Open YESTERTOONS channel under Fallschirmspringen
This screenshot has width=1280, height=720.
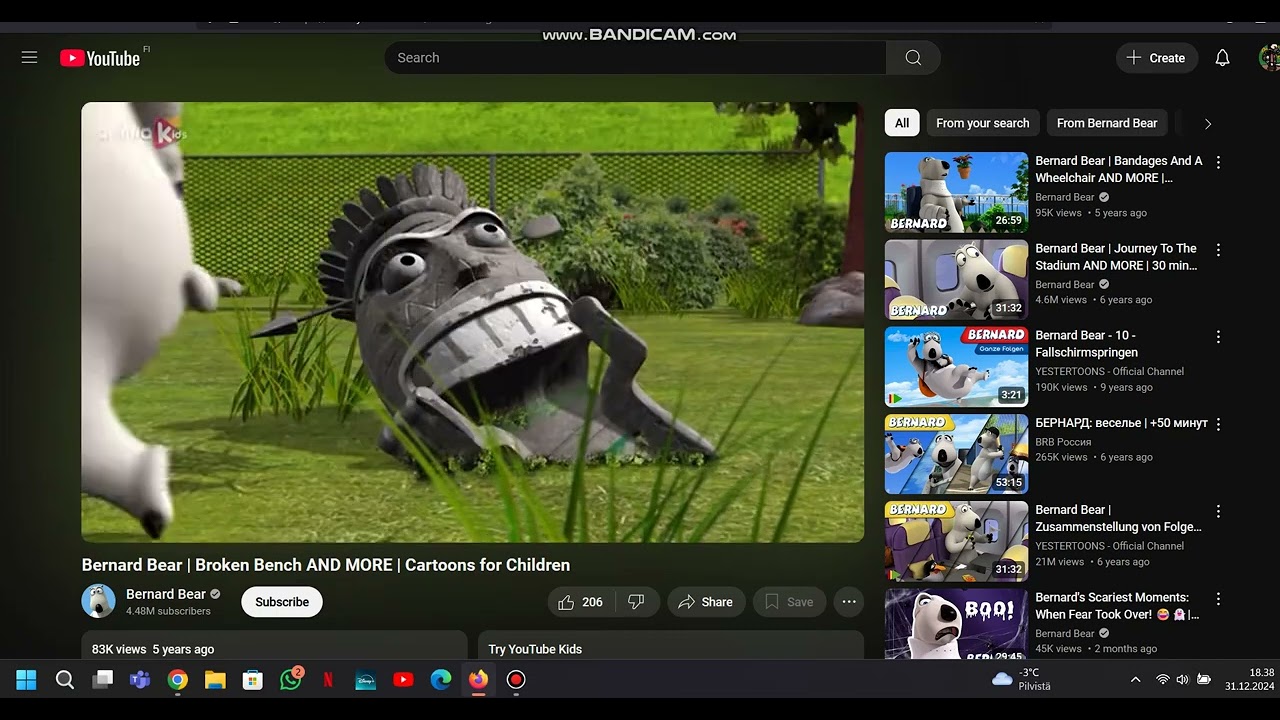[x=1109, y=371]
